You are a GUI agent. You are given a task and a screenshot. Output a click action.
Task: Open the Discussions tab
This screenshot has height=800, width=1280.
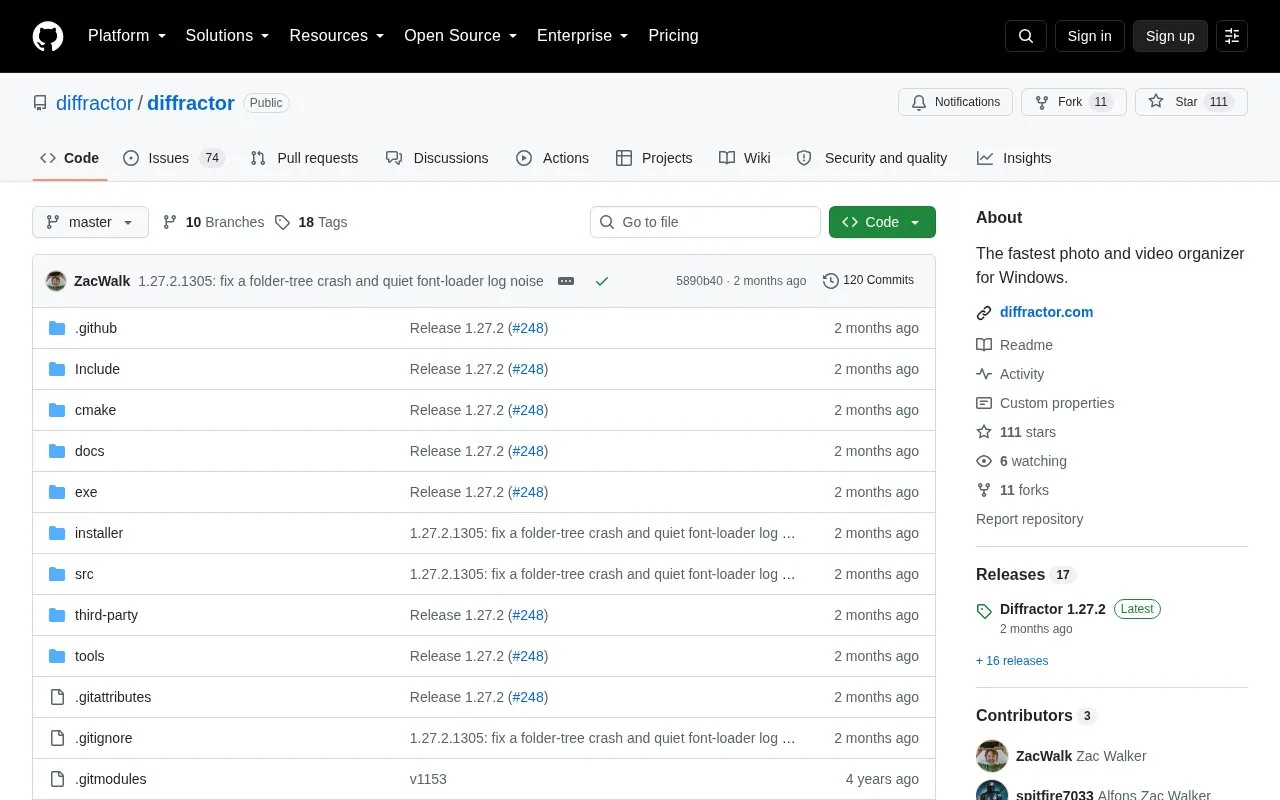(x=437, y=158)
